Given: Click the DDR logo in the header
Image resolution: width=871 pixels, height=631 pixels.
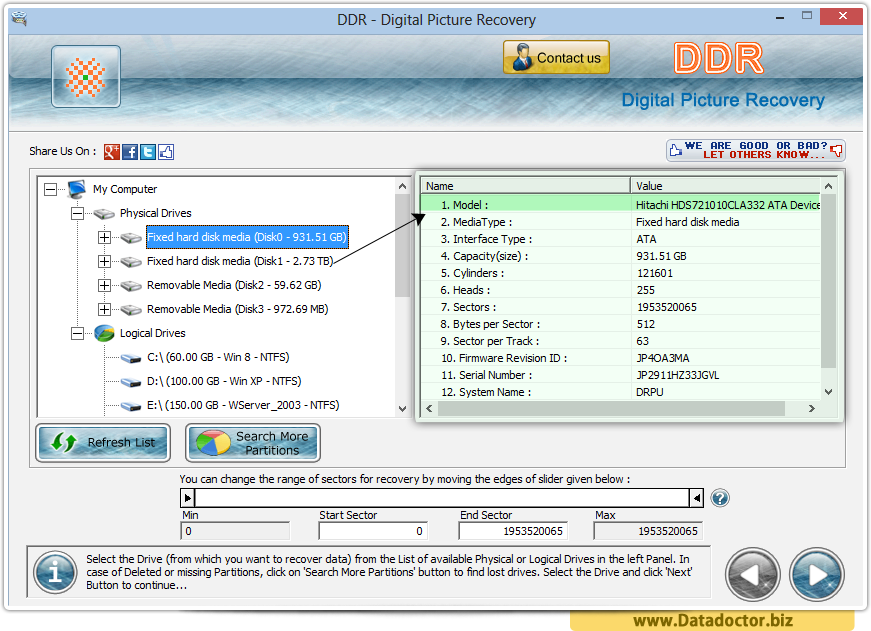Looking at the screenshot, I should click(717, 60).
